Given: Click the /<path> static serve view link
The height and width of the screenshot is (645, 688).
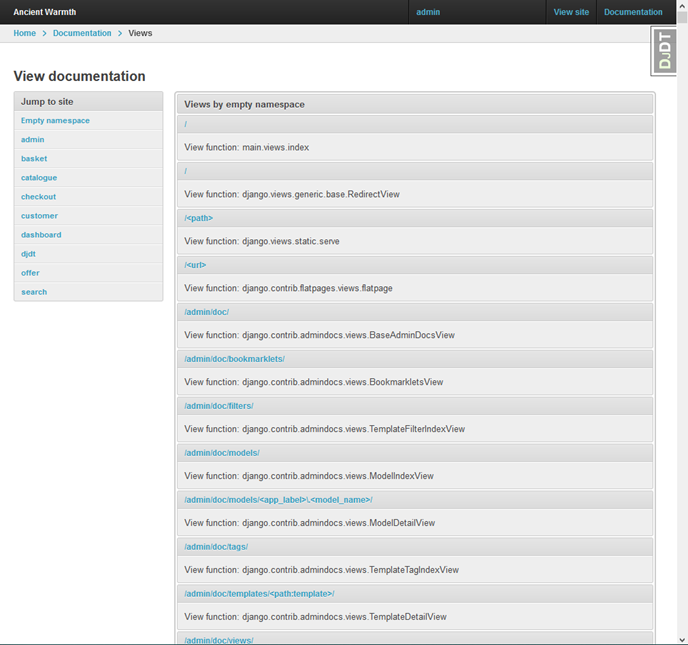Looking at the screenshot, I should 198,218.
